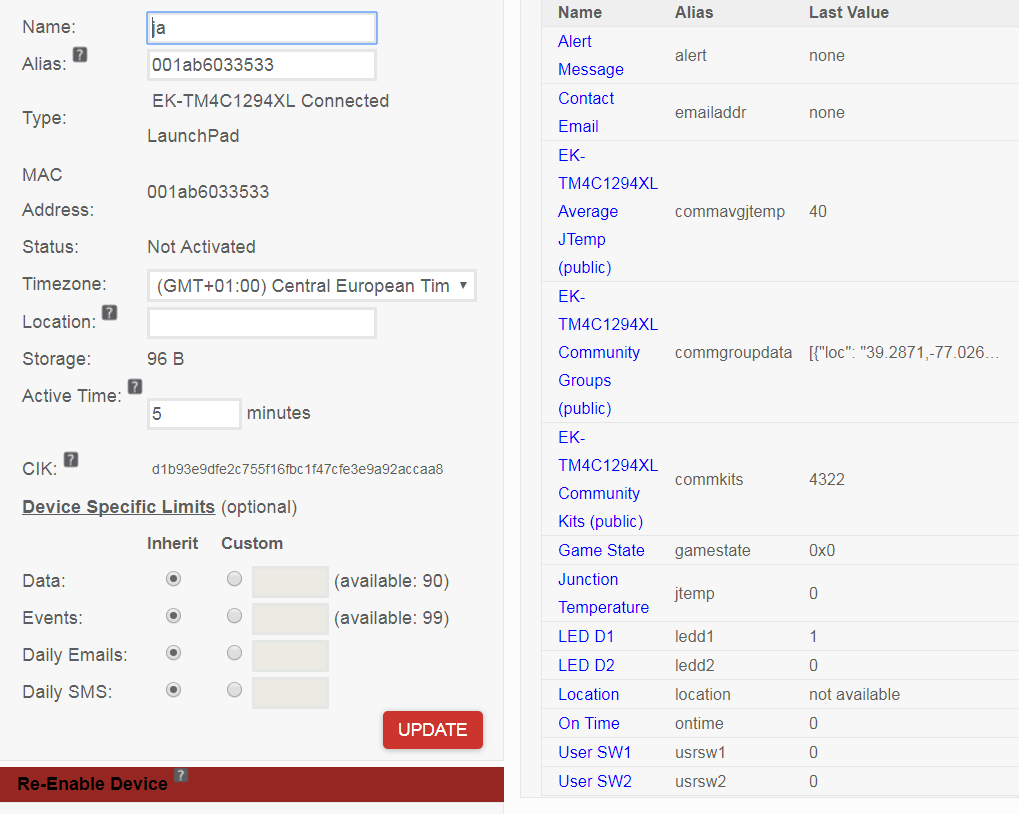The image size is (1019, 814).
Task: Select Inherit radio for Daily Emails
Action: coord(173,653)
